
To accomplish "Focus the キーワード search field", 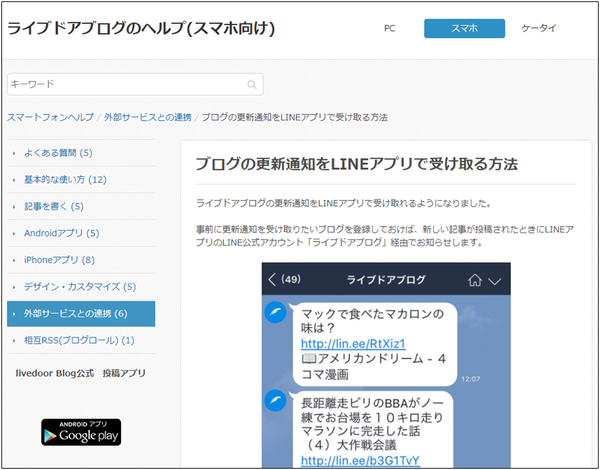I will (135, 84).
